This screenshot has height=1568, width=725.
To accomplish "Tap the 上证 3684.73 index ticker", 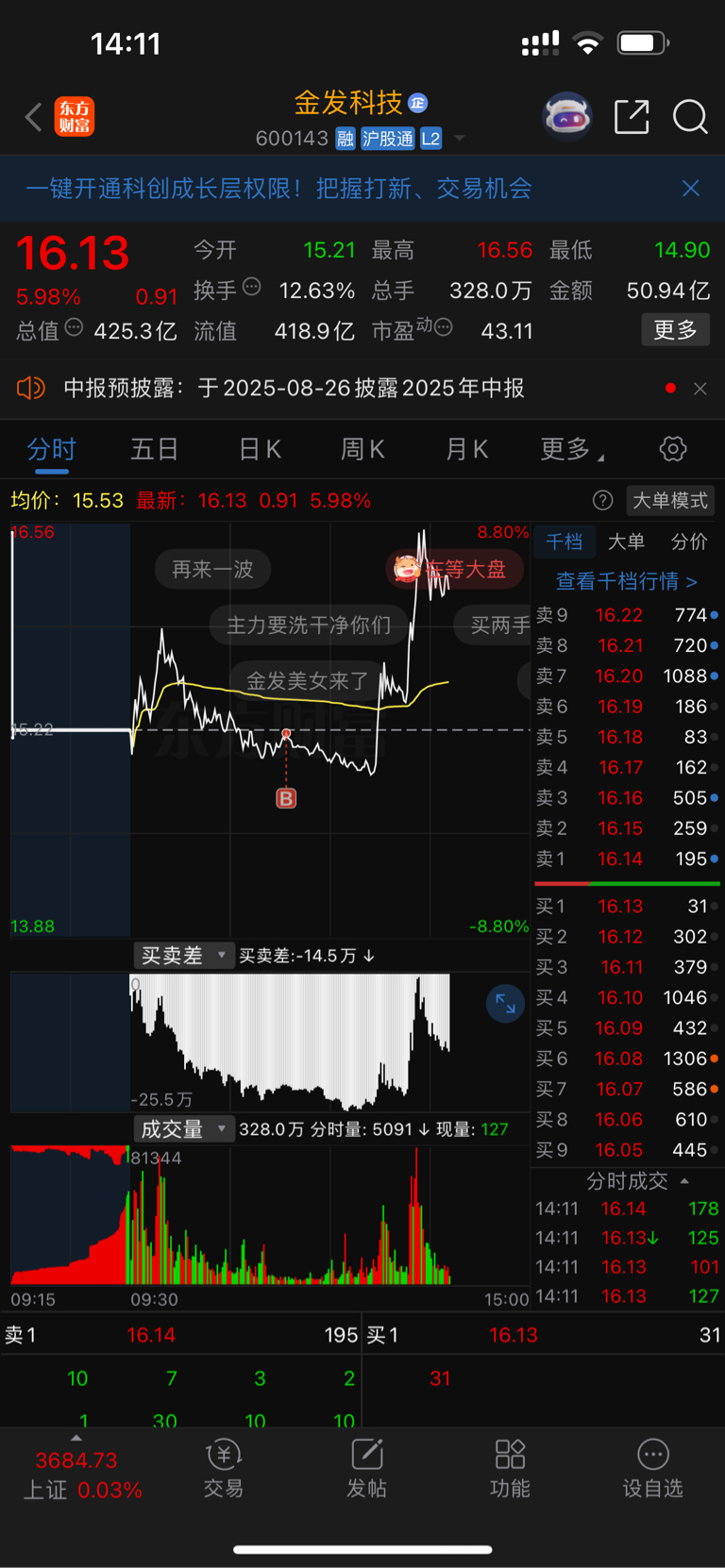I will tap(82, 1475).
